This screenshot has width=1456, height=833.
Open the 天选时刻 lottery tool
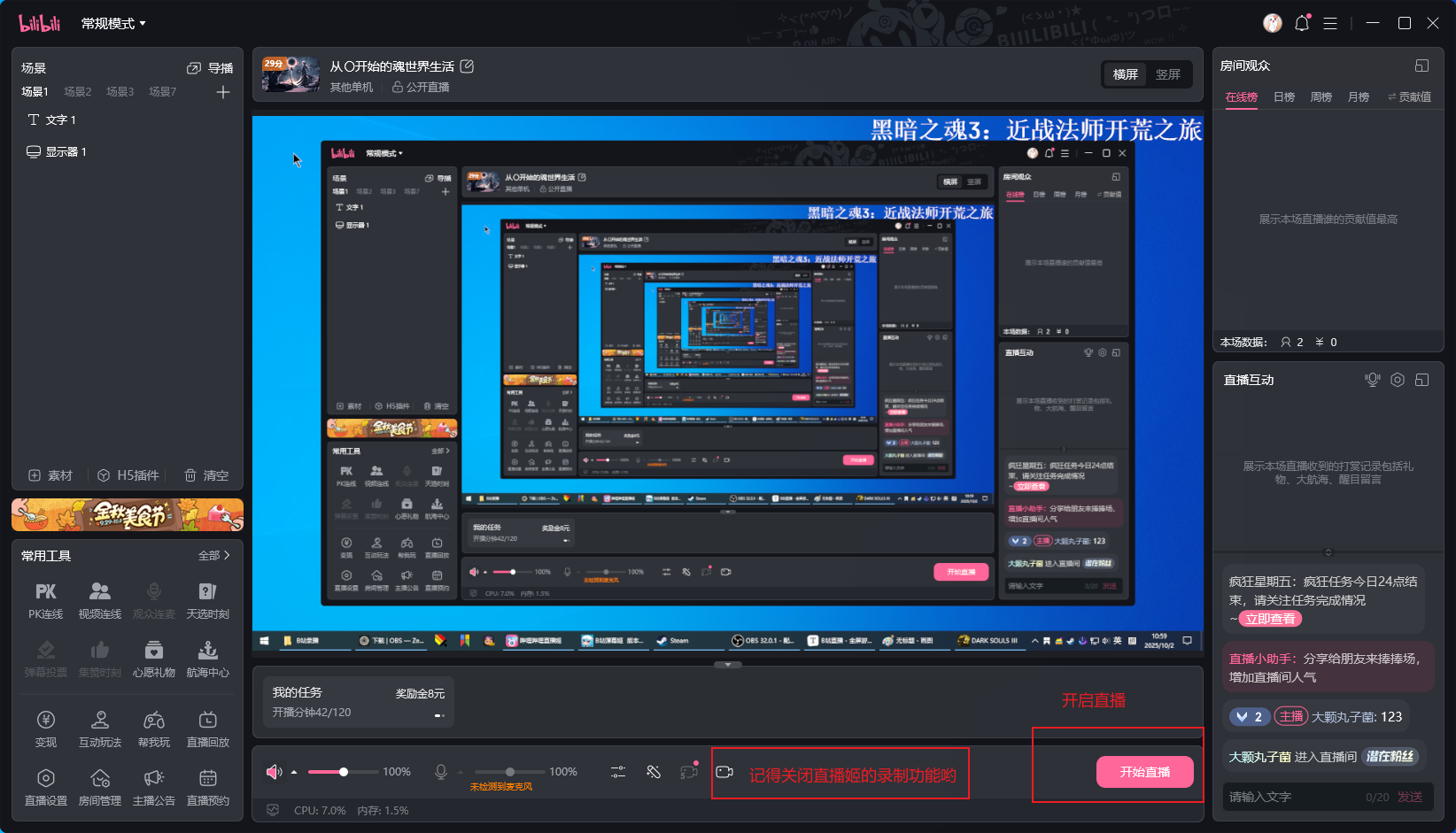click(x=207, y=600)
